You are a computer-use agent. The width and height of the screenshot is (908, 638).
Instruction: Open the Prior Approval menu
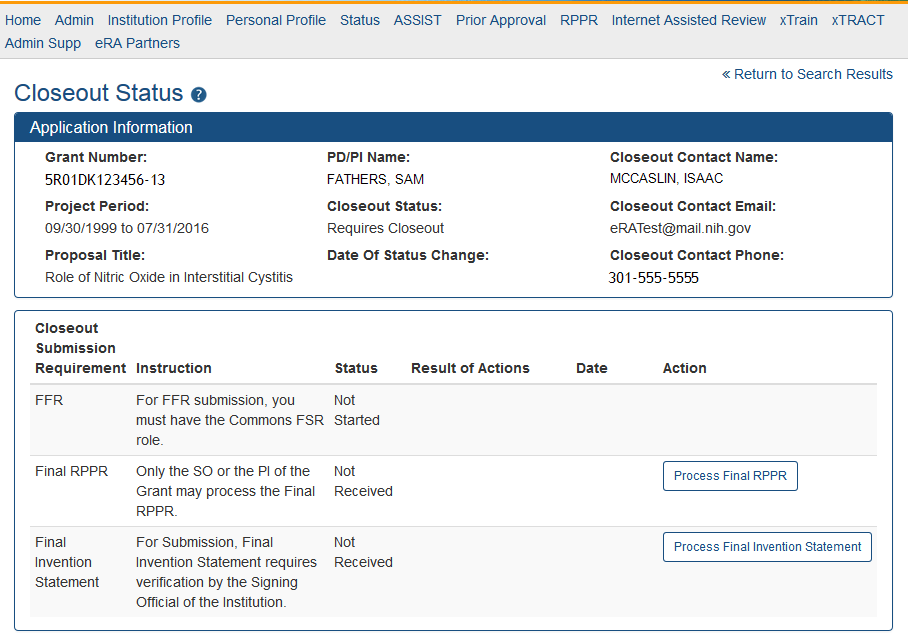pos(501,20)
